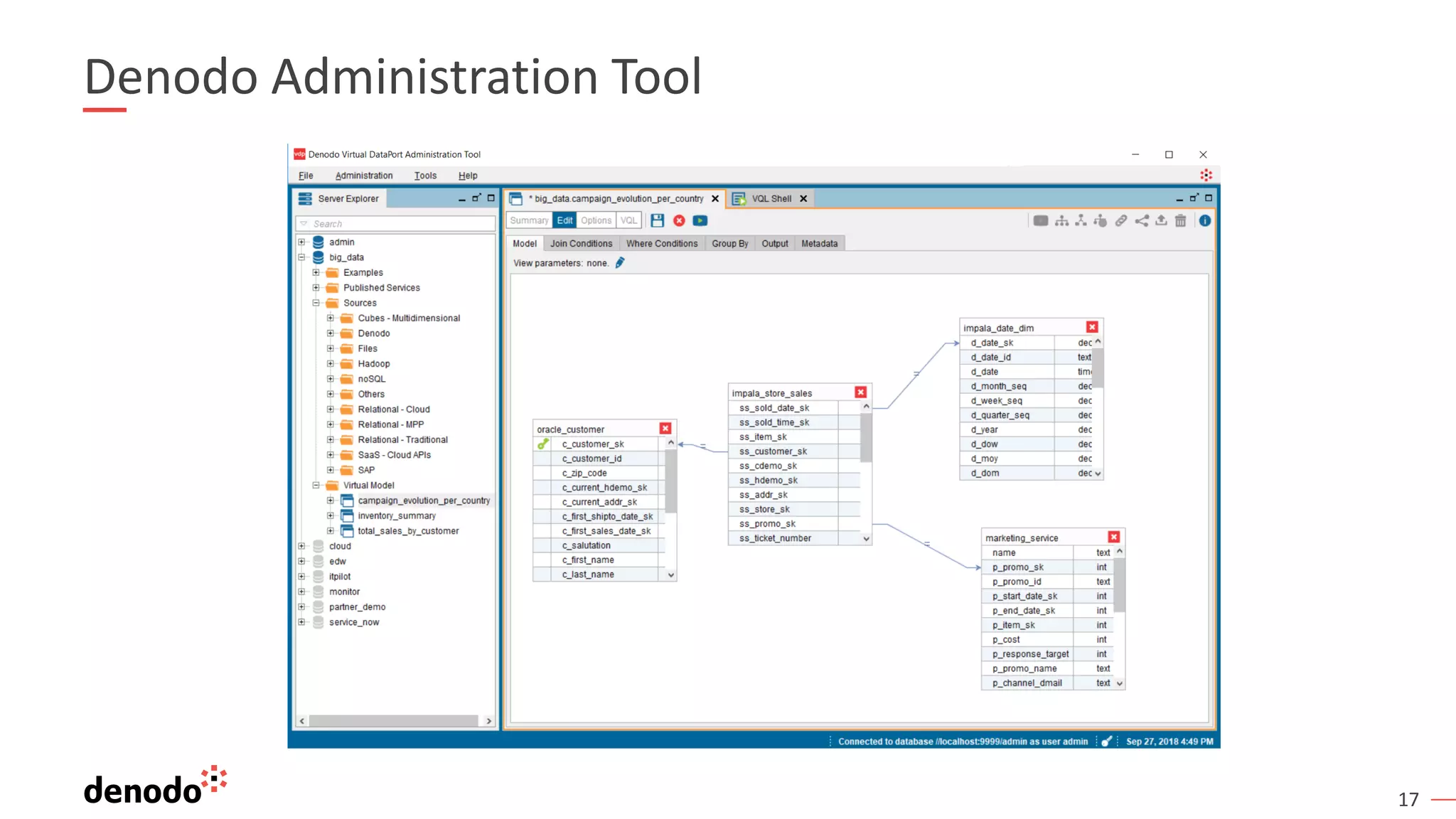The image size is (1456, 819).
Task: Remove marketing_service table with red X
Action: point(1114,537)
